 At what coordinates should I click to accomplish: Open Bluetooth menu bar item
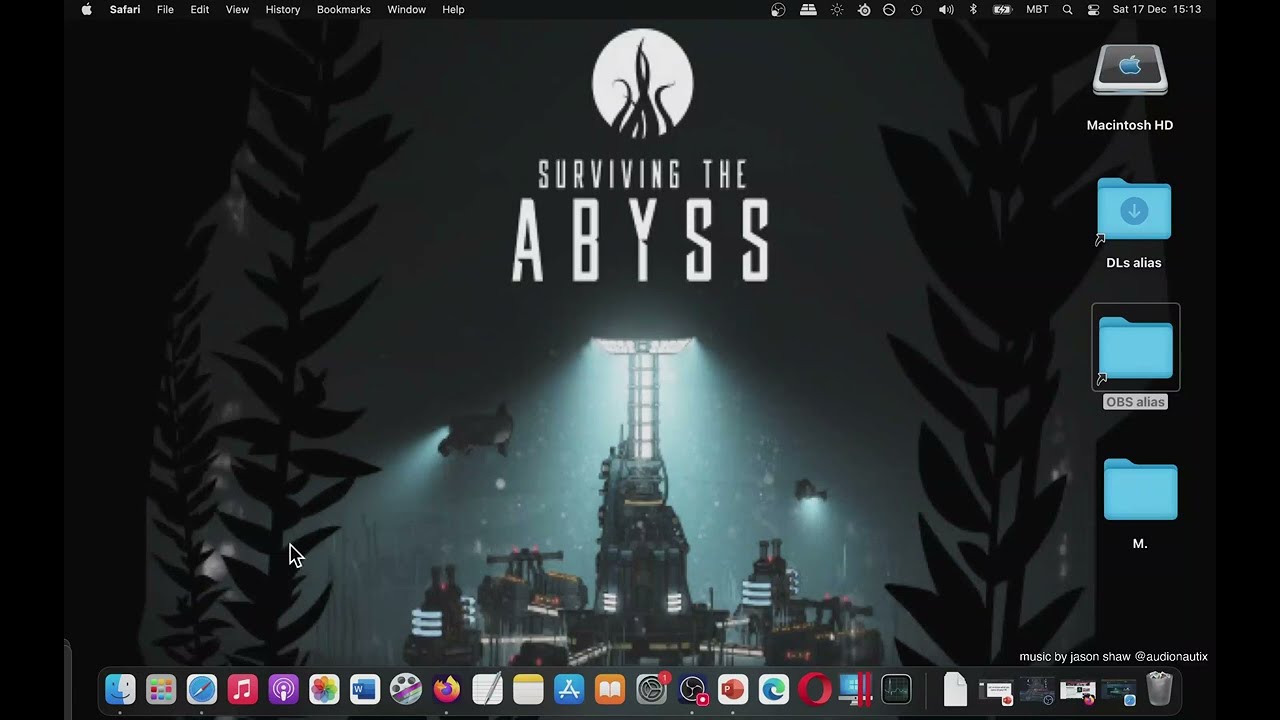point(973,9)
